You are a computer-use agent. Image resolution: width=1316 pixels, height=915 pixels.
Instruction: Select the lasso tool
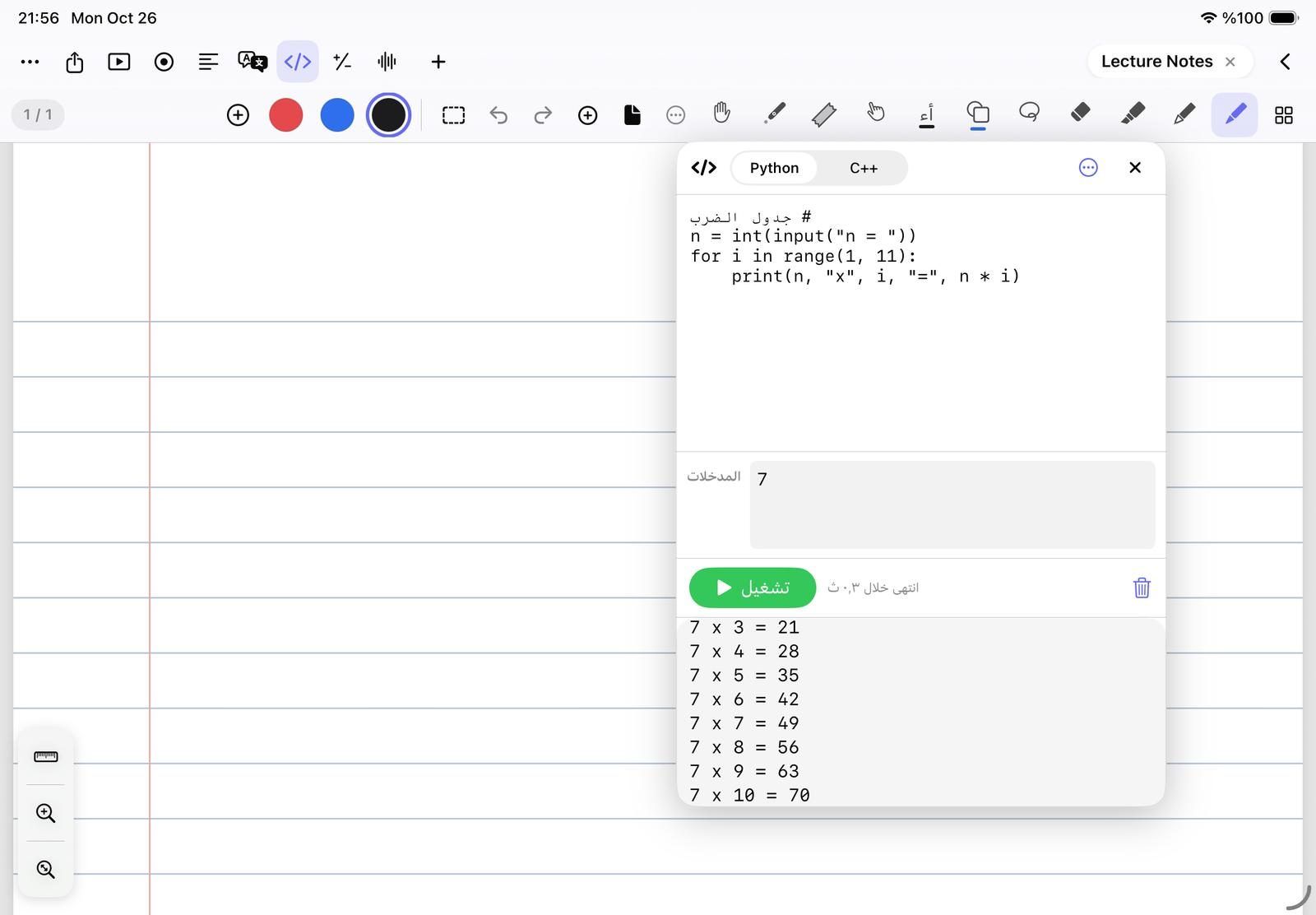[1029, 113]
